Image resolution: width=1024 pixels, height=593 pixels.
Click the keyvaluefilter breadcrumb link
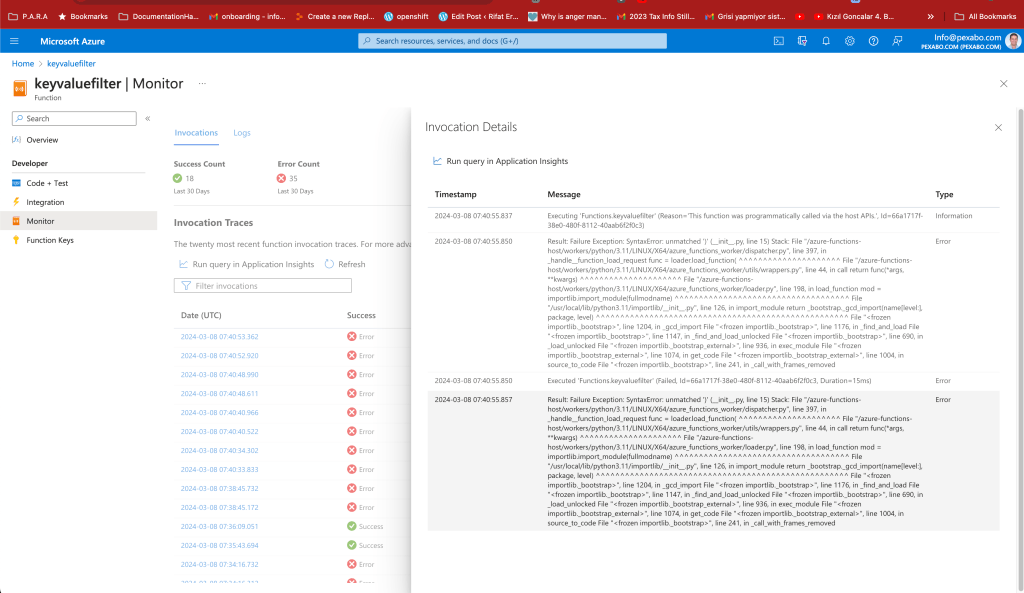[x=71, y=63]
